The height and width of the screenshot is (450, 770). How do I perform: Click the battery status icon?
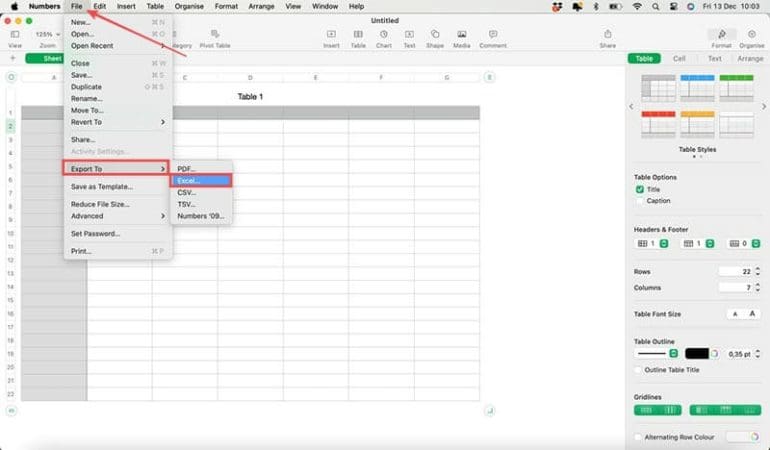(x=615, y=7)
